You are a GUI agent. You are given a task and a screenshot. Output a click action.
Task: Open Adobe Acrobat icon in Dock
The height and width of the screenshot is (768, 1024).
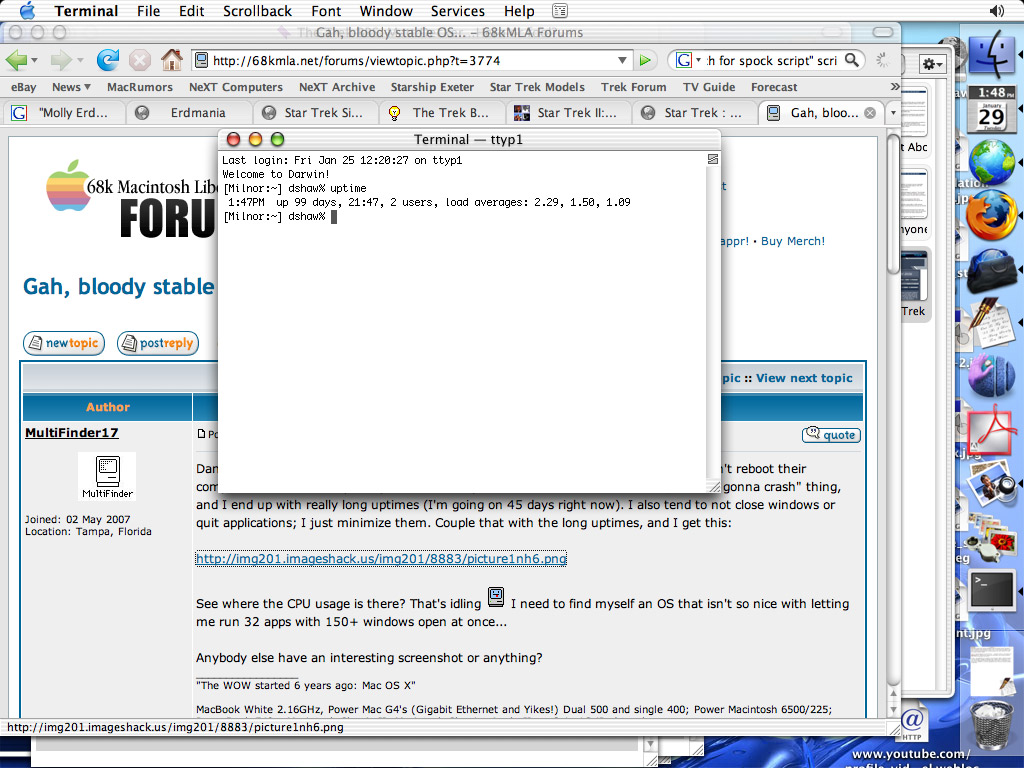pos(991,429)
